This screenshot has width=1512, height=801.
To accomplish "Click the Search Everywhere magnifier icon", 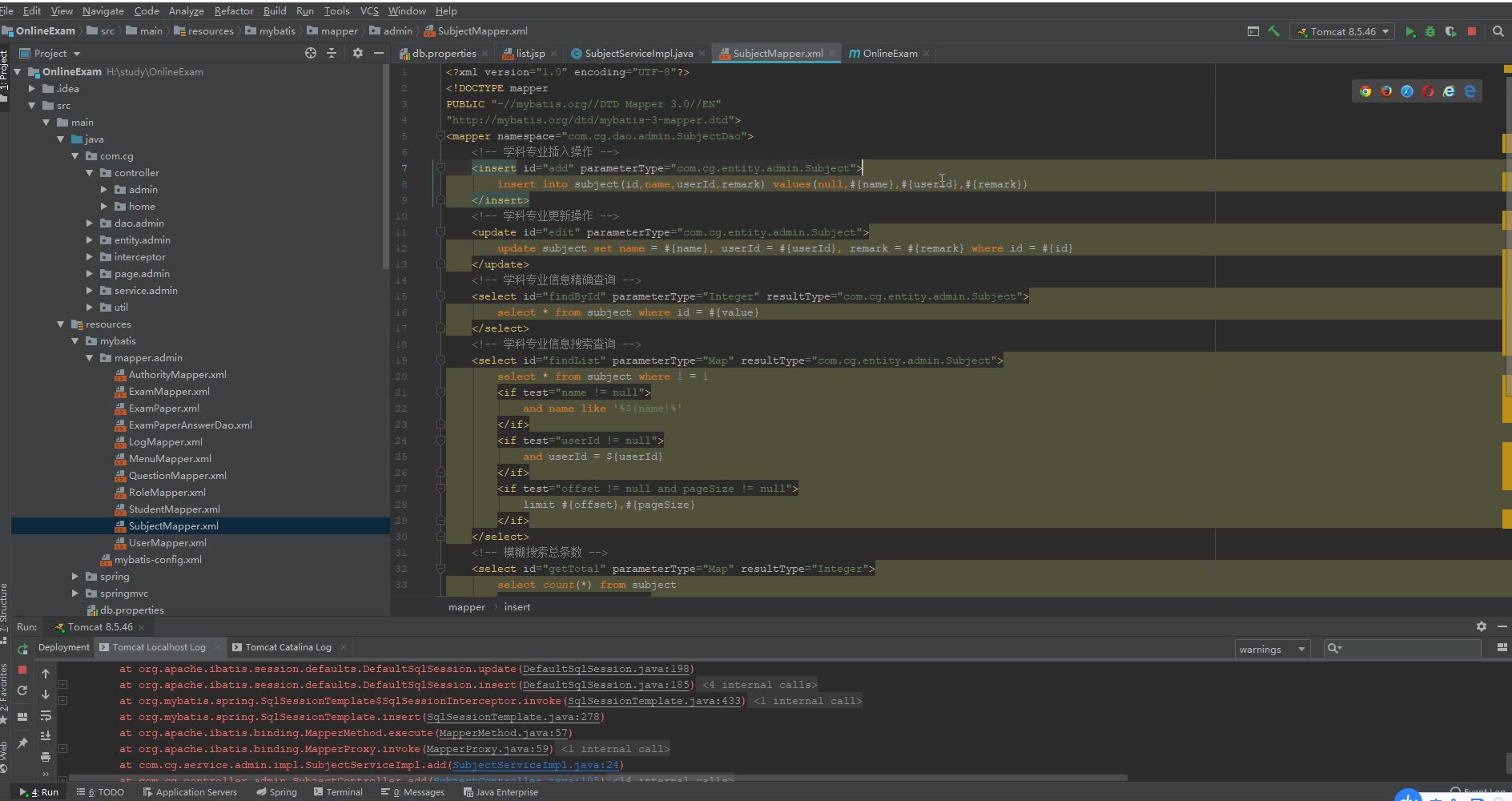I will 1498,31.
